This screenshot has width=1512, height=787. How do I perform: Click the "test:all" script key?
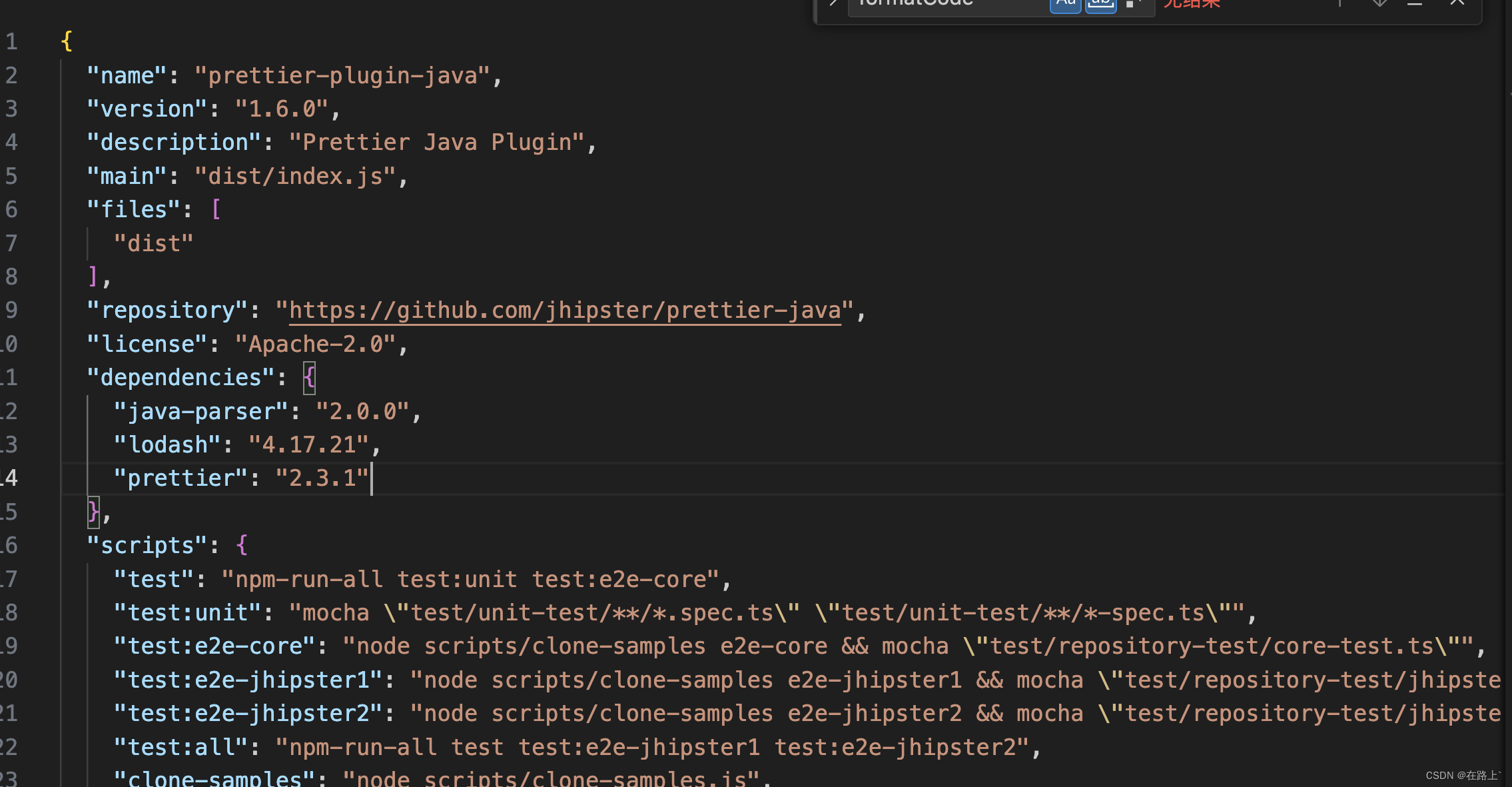pyautogui.click(x=181, y=748)
